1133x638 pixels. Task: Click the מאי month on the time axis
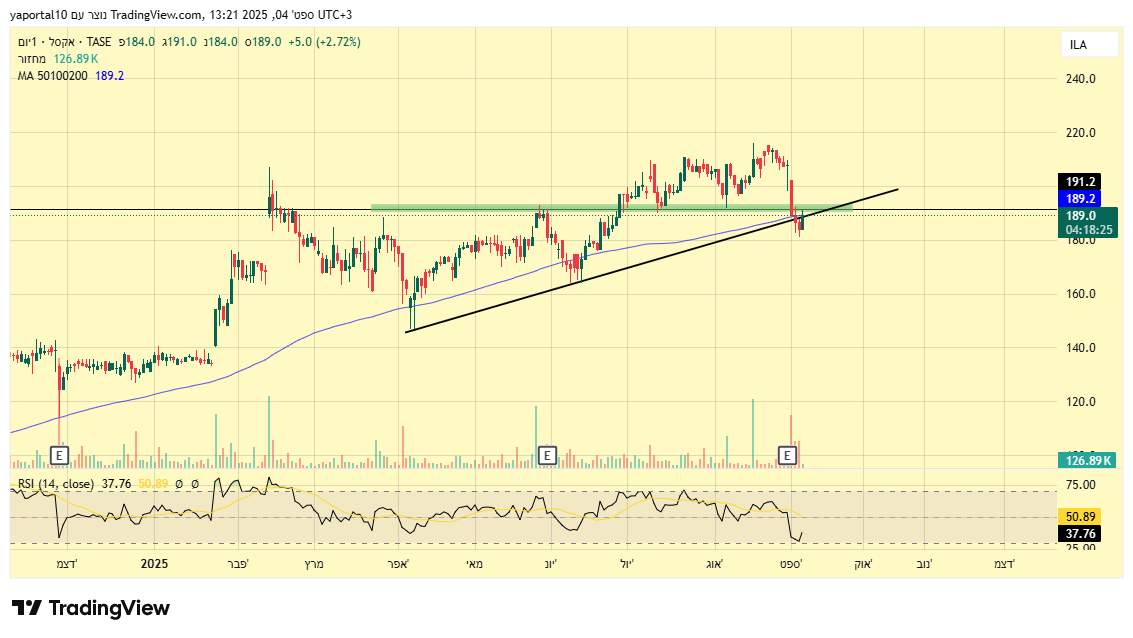click(475, 564)
